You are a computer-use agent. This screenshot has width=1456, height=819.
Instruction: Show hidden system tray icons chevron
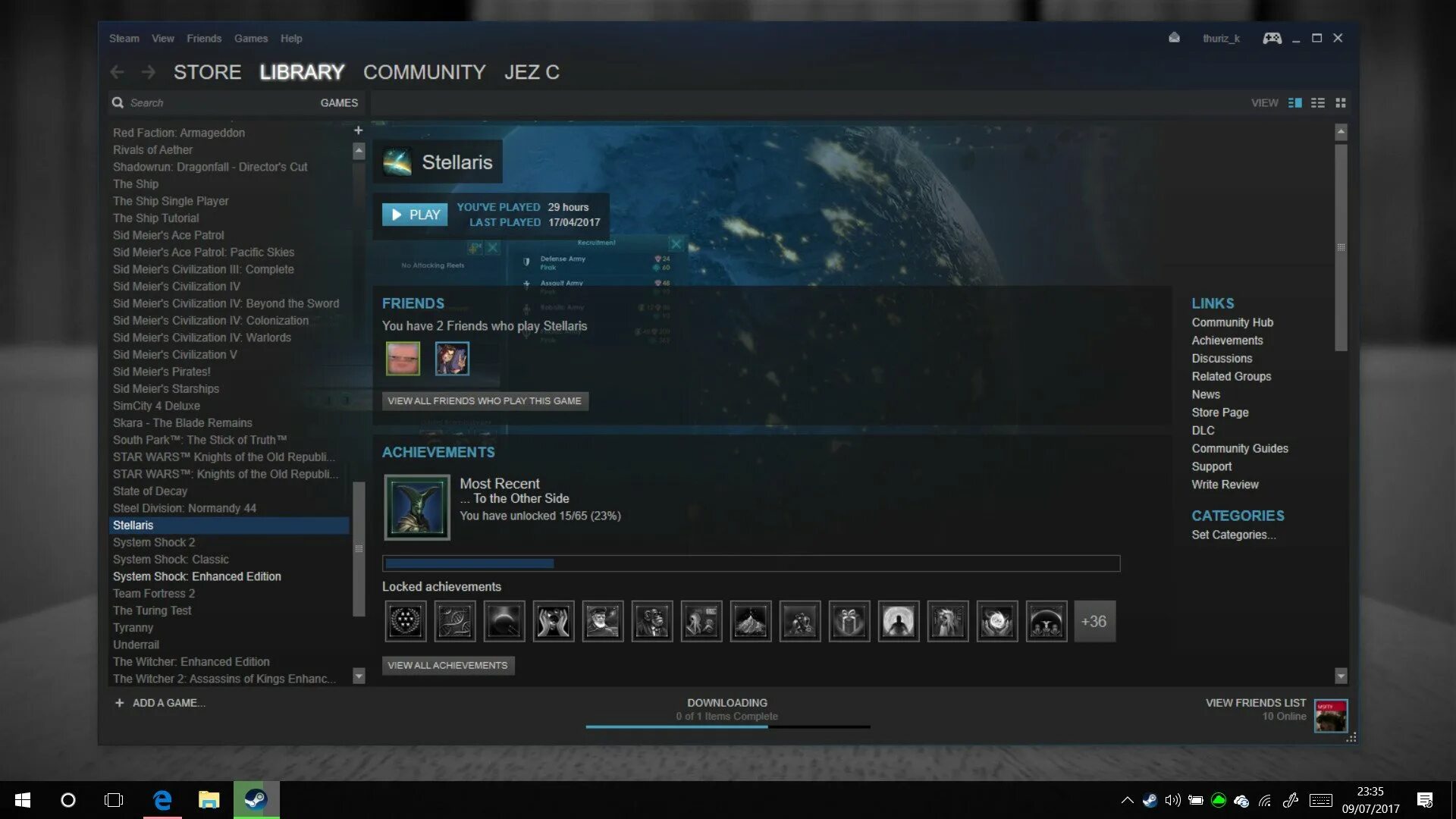(x=1127, y=800)
